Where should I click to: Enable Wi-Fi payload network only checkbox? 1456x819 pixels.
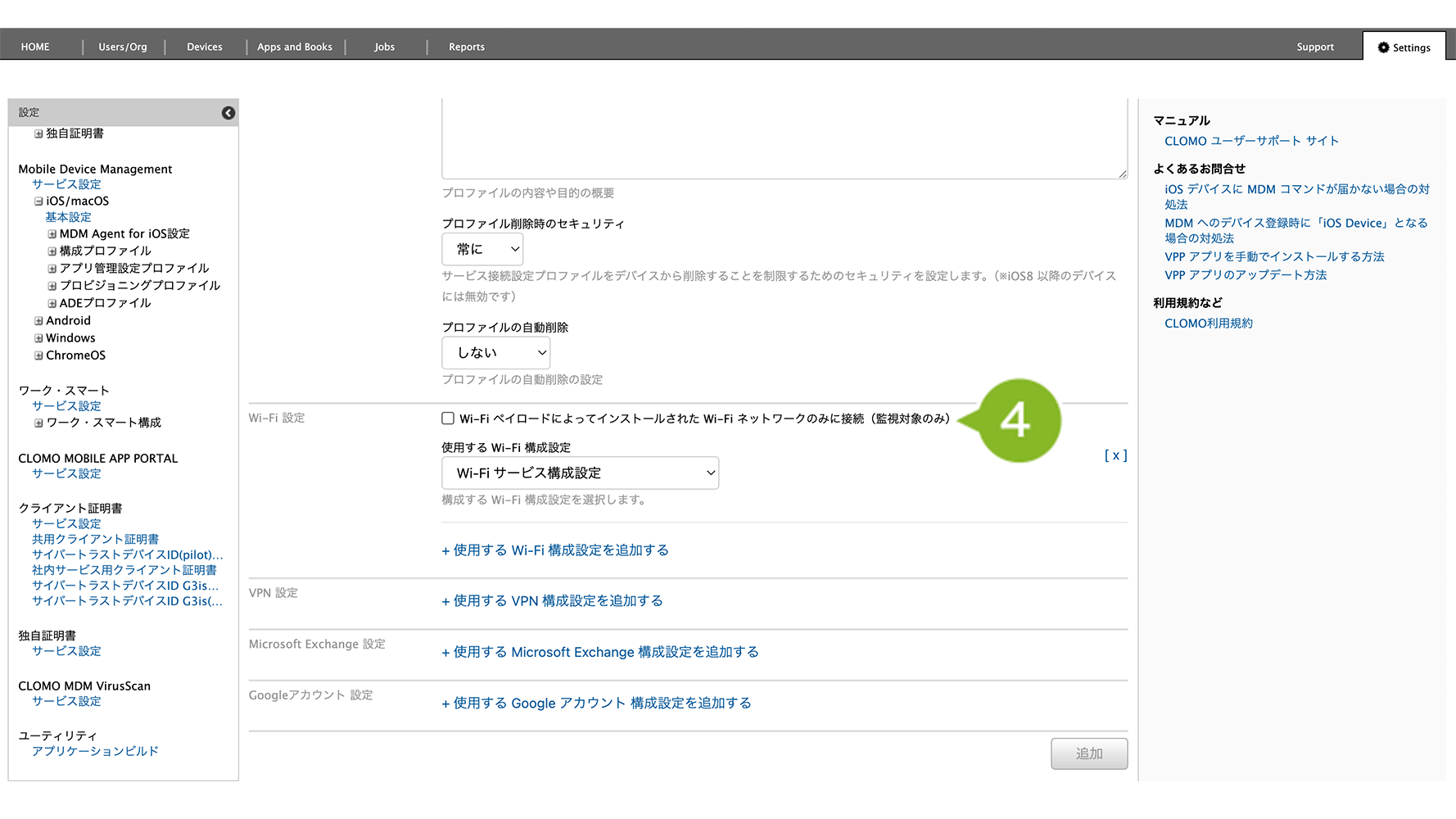[448, 419]
